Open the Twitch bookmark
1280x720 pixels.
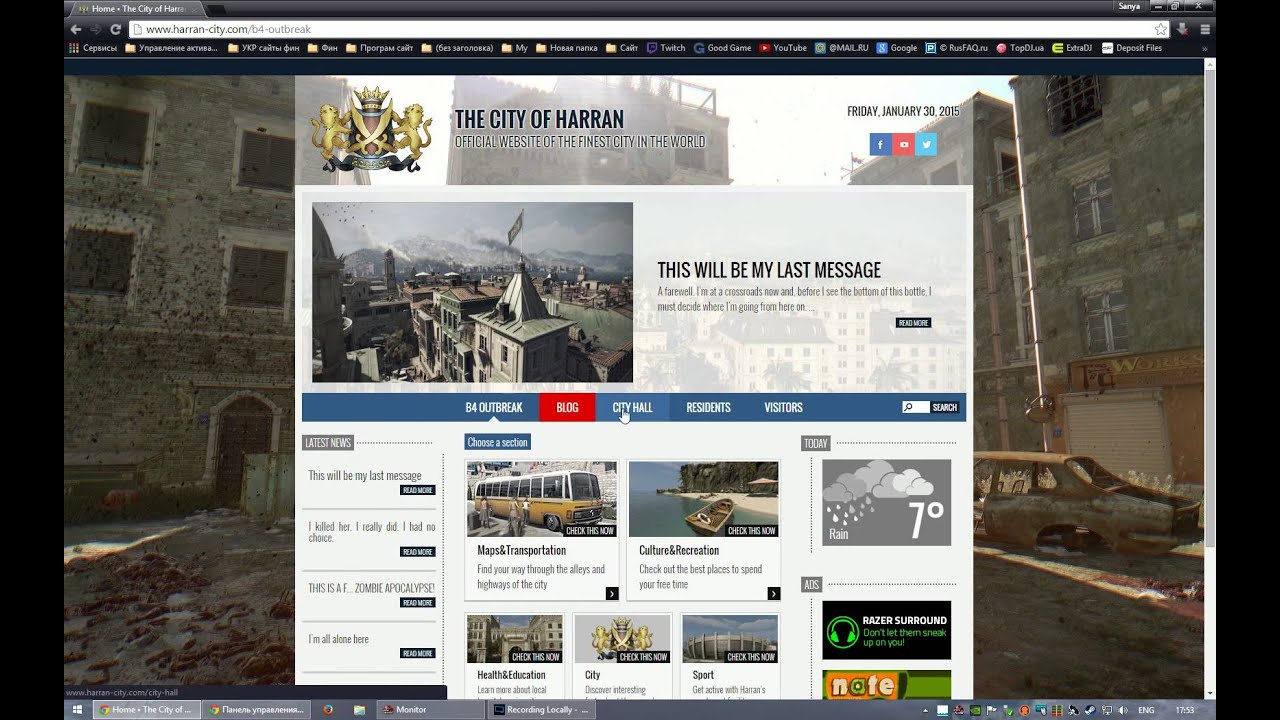coord(666,48)
